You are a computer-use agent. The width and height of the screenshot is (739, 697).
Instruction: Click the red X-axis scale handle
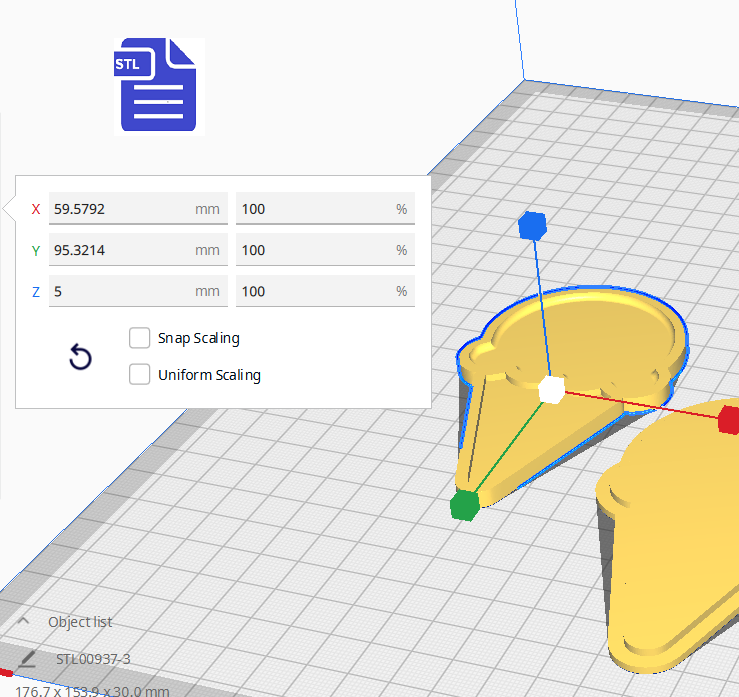pos(729,420)
